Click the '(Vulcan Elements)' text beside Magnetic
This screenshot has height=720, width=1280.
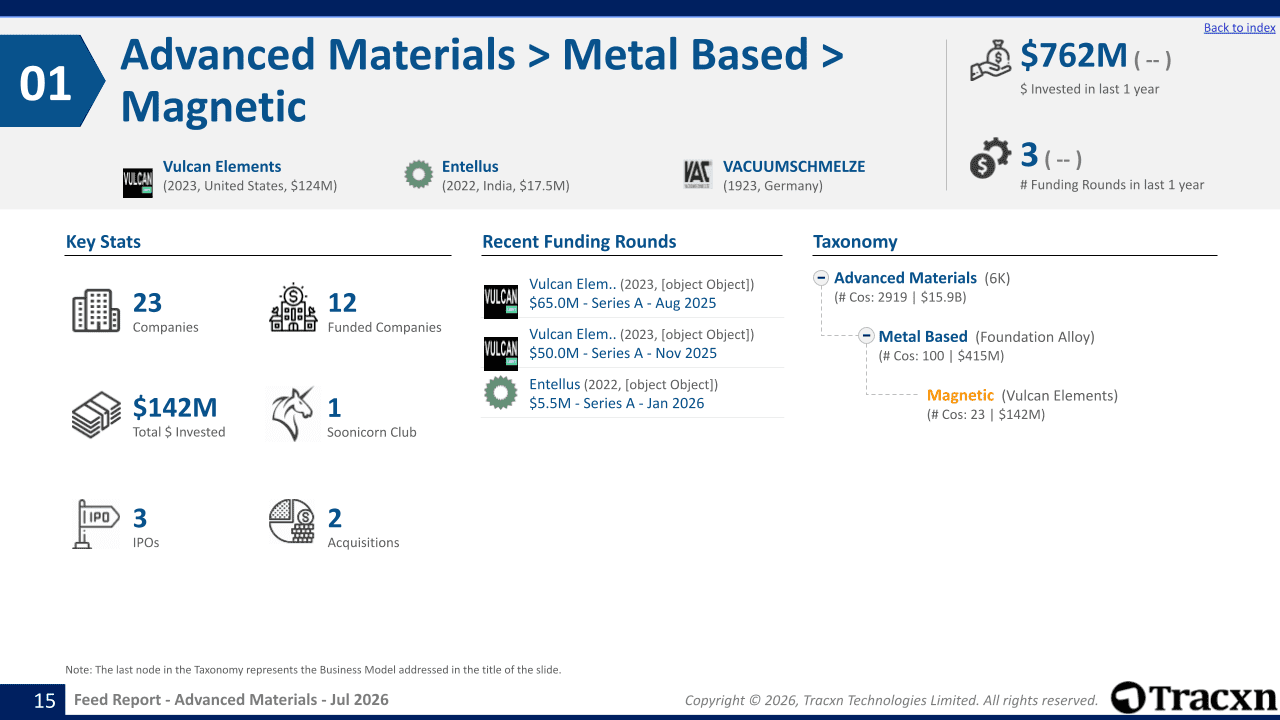pos(1060,395)
